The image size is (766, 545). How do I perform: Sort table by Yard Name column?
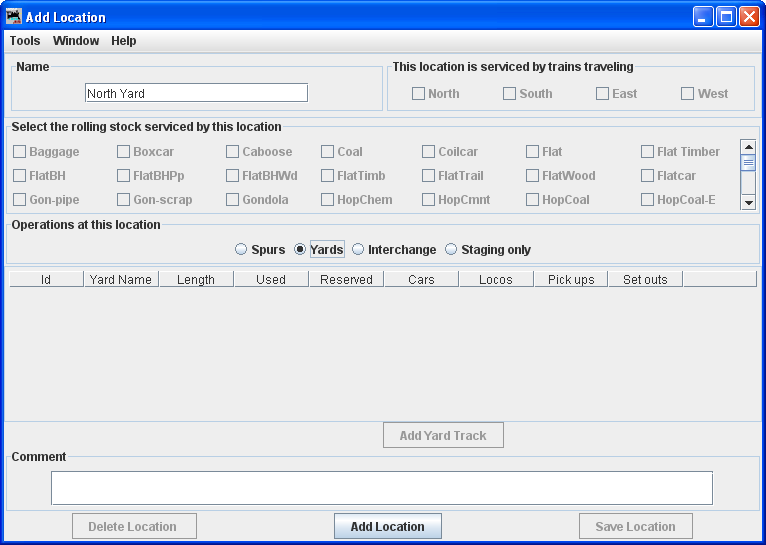(121, 280)
